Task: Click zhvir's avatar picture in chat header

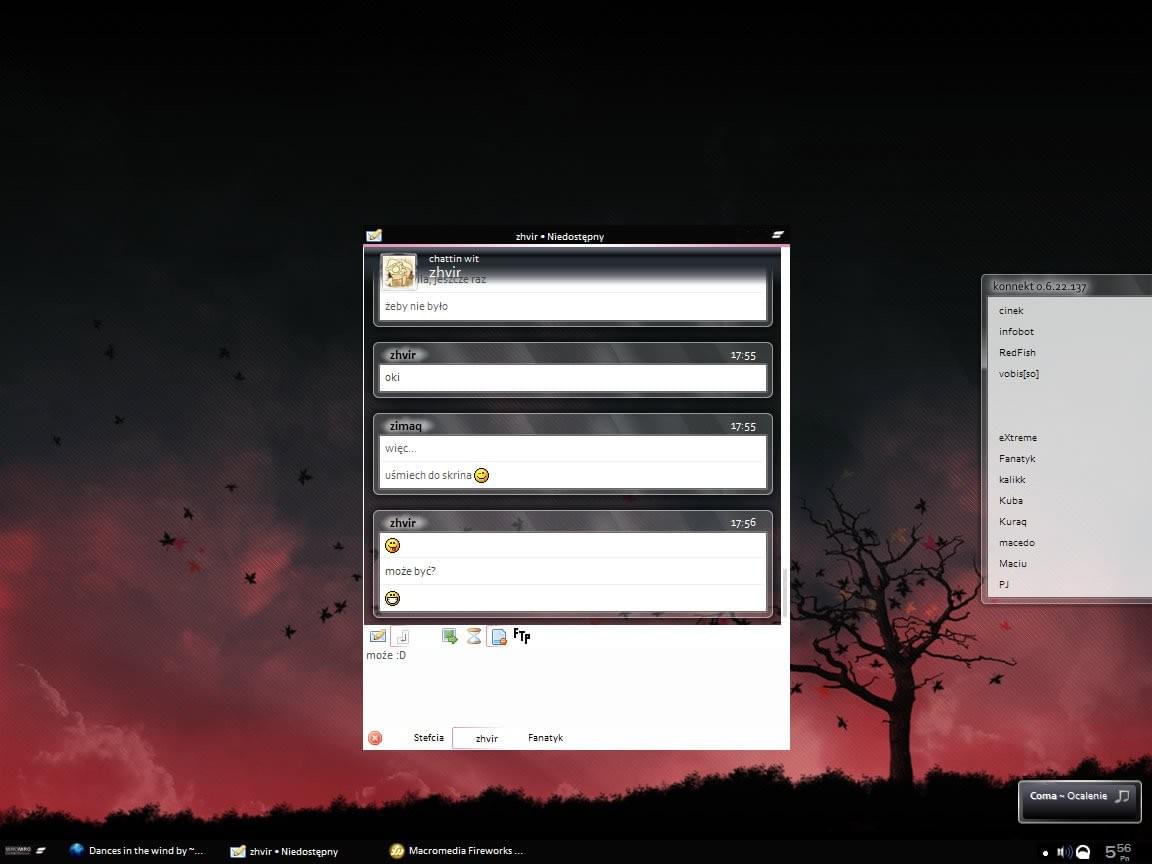Action: pyautogui.click(x=399, y=271)
